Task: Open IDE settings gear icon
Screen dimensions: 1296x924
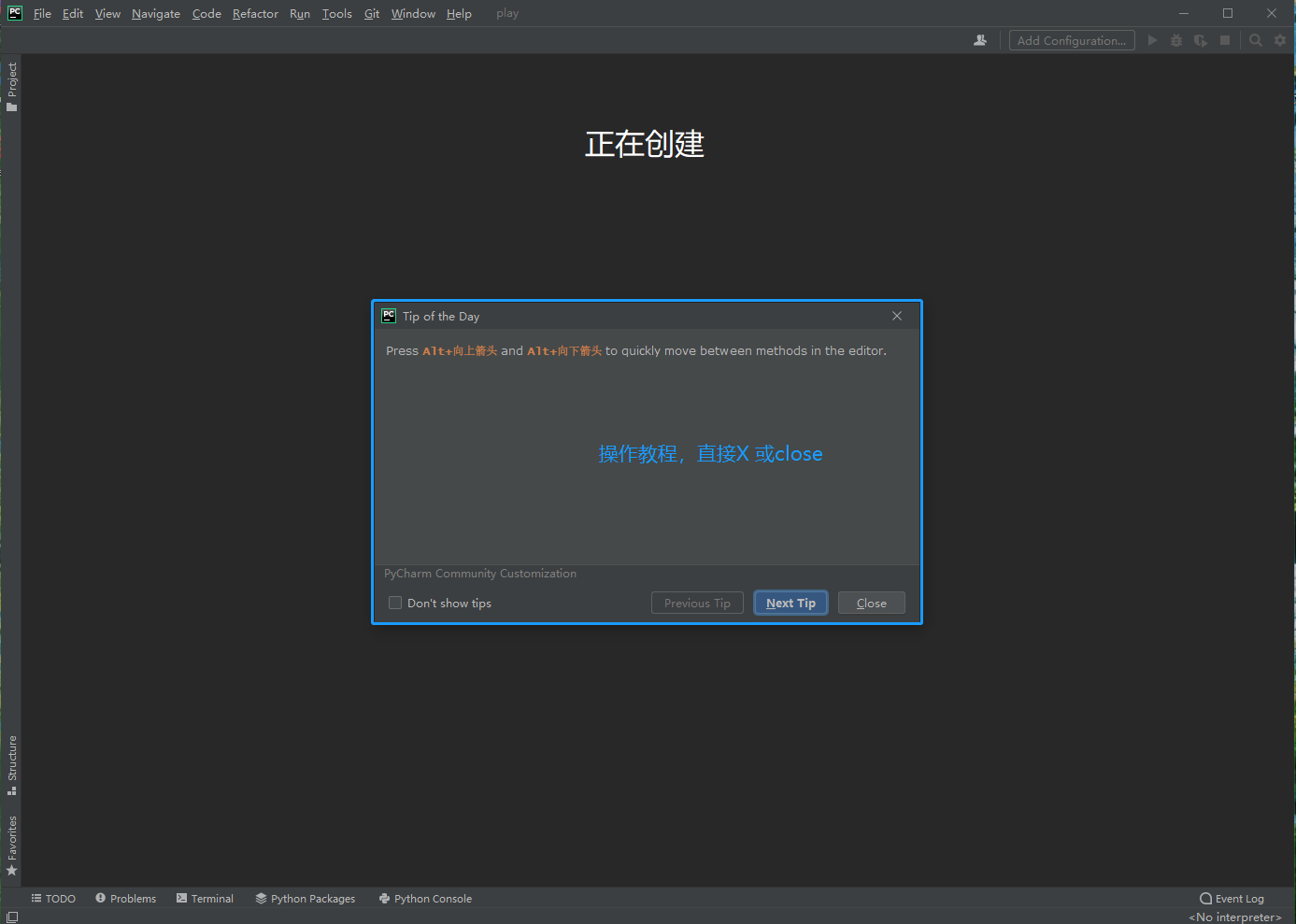Action: coord(1280,40)
